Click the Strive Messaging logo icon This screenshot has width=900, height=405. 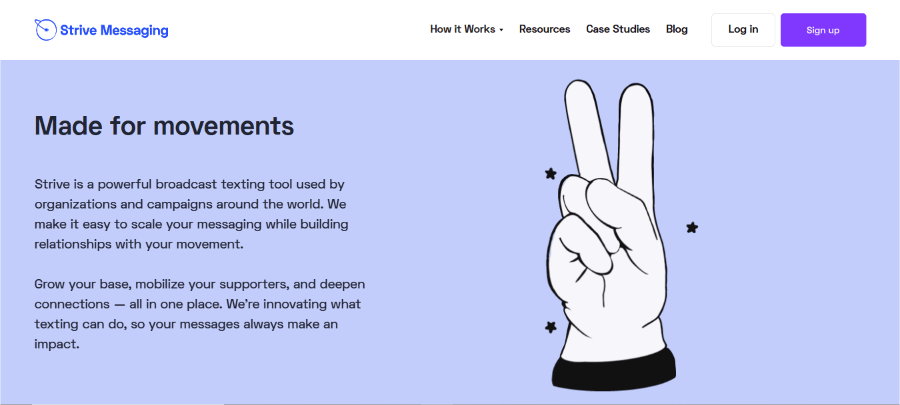click(x=45, y=30)
